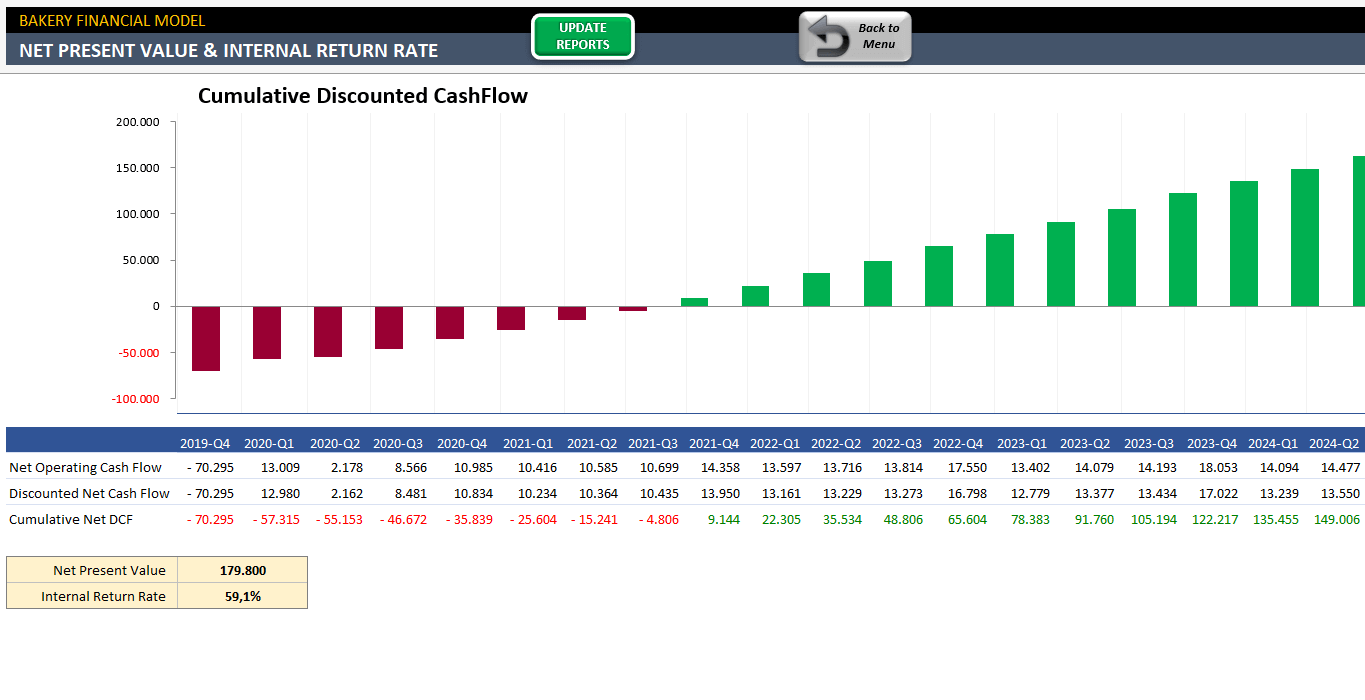The width and height of the screenshot is (1365, 700).
Task: Click the chart title Cumulative Discounted CashFlow
Action: (x=362, y=96)
